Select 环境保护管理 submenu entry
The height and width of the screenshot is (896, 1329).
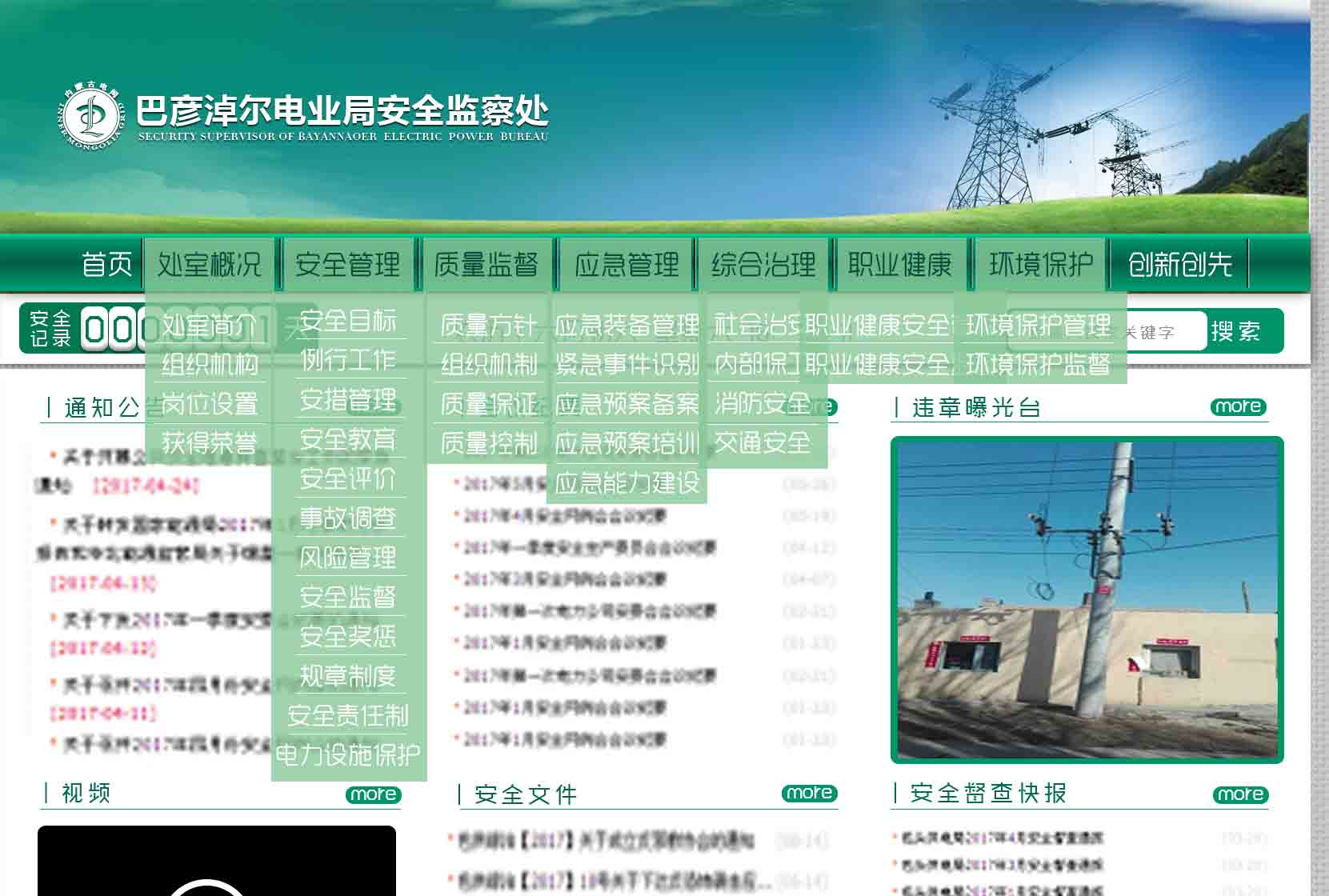tap(1039, 325)
